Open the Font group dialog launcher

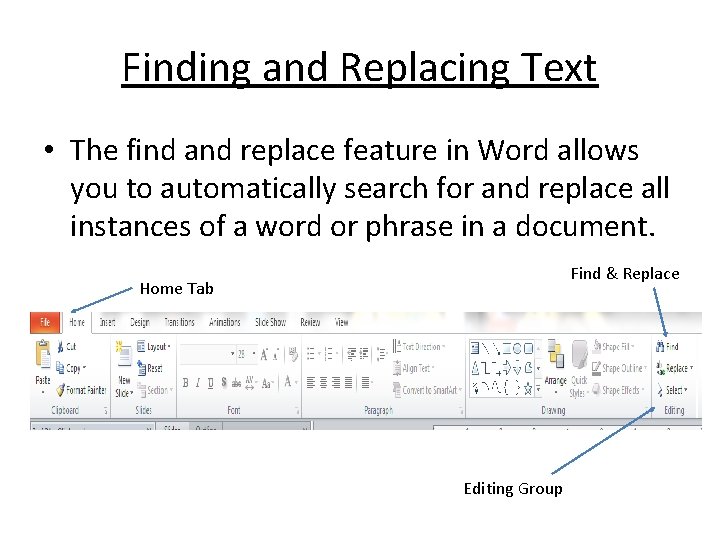tap(297, 411)
